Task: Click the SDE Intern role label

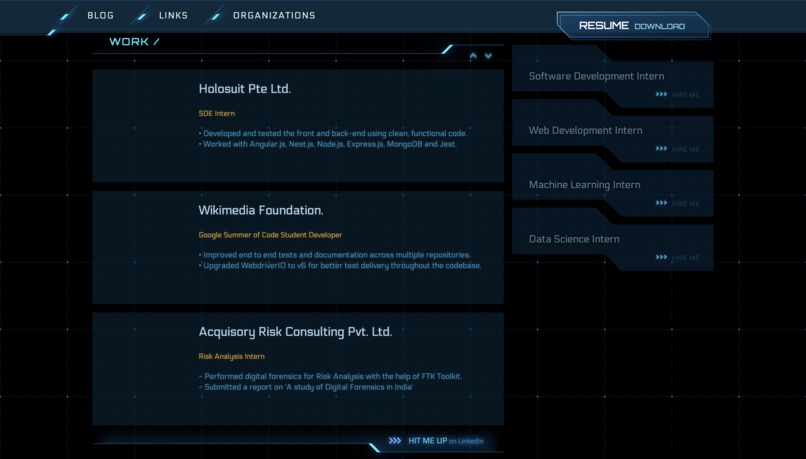Action: (216, 113)
